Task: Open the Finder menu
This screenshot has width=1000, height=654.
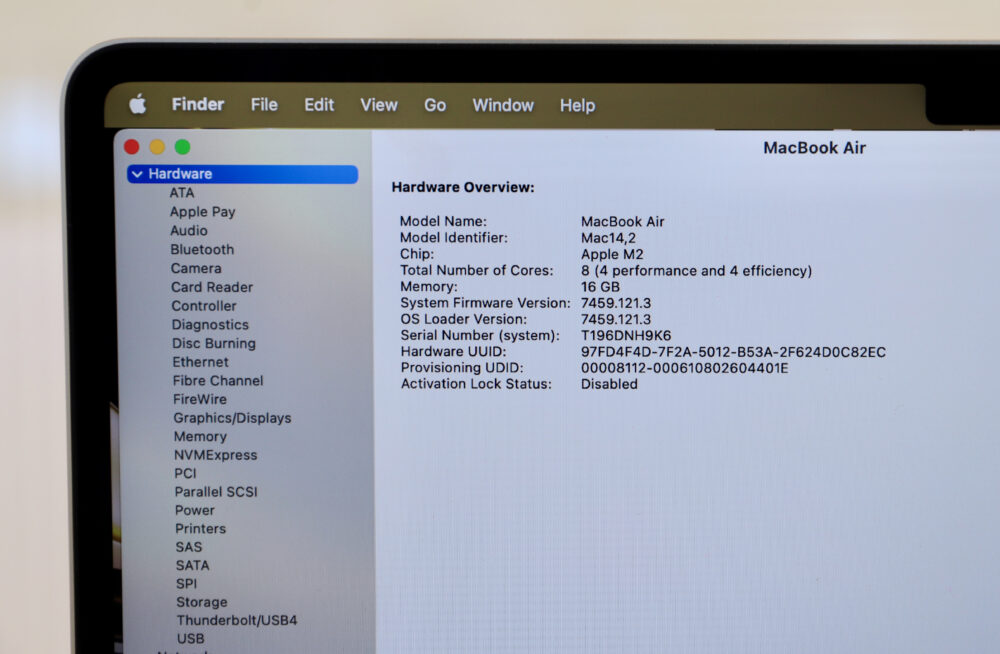Action: tap(198, 104)
